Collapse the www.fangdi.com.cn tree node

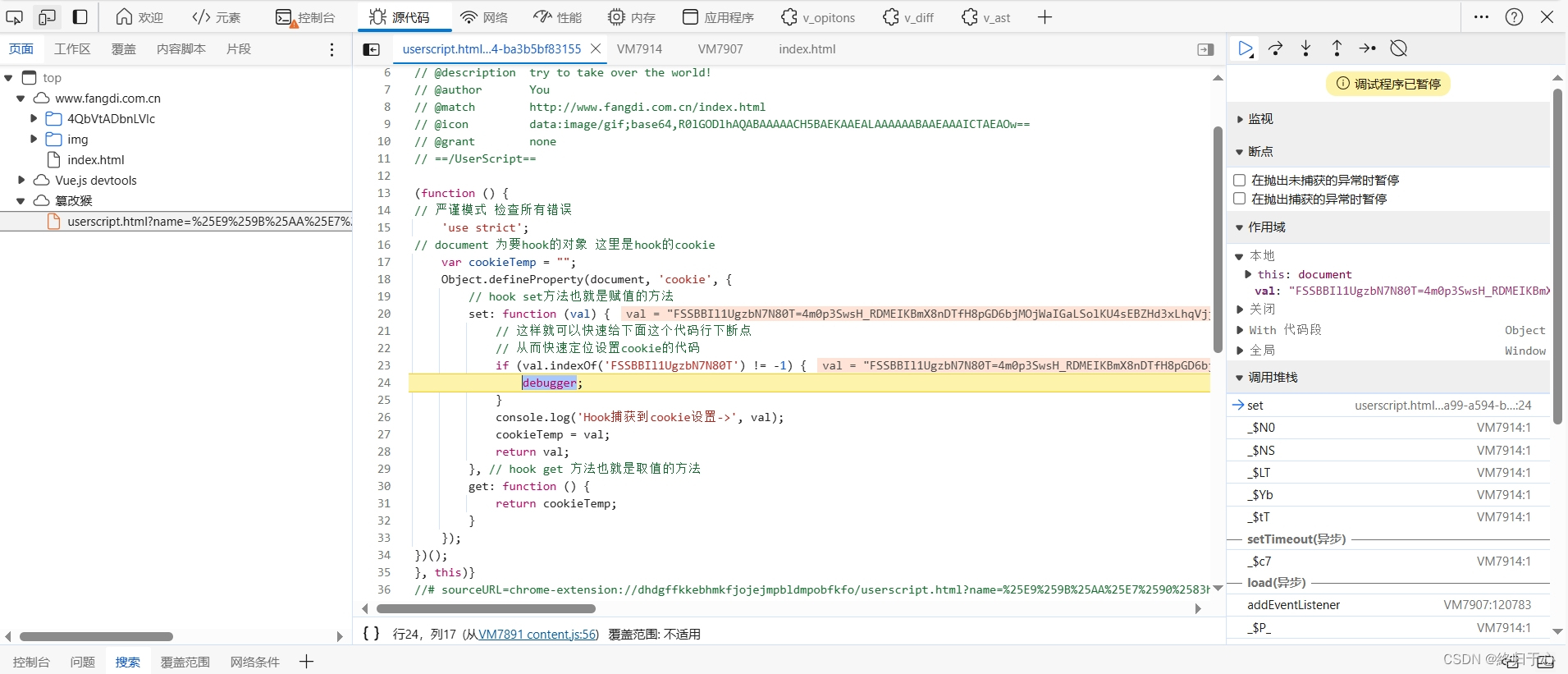[21, 99]
